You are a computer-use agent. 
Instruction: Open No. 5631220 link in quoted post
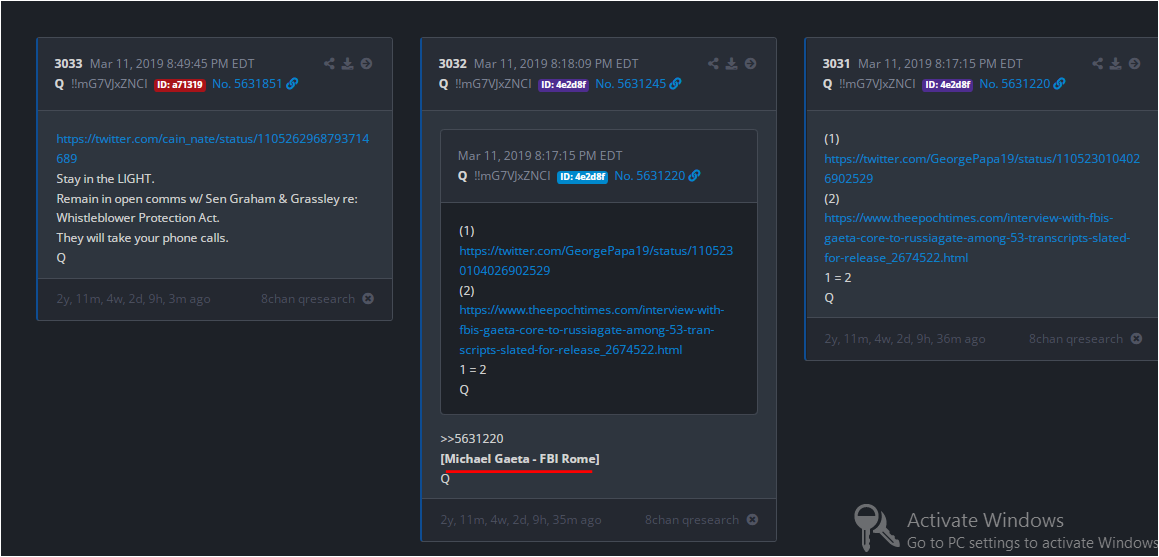(x=649, y=176)
